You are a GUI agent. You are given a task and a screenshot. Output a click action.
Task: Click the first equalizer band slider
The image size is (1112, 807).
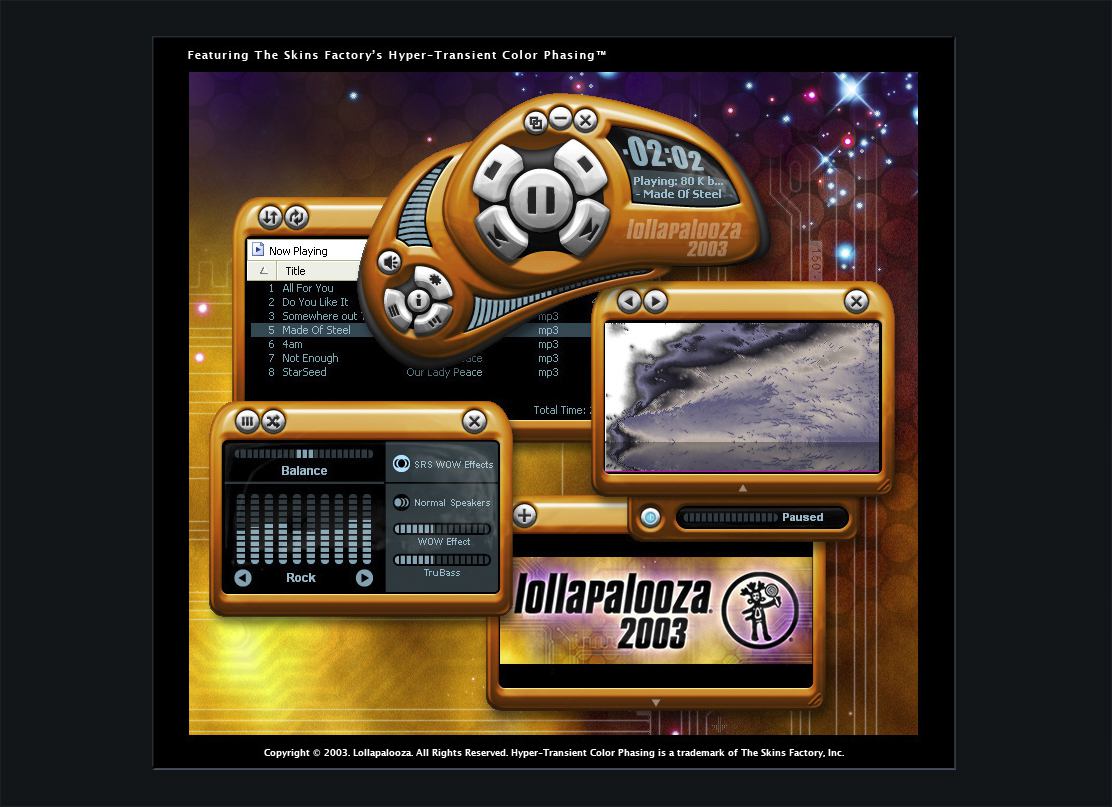pos(240,529)
